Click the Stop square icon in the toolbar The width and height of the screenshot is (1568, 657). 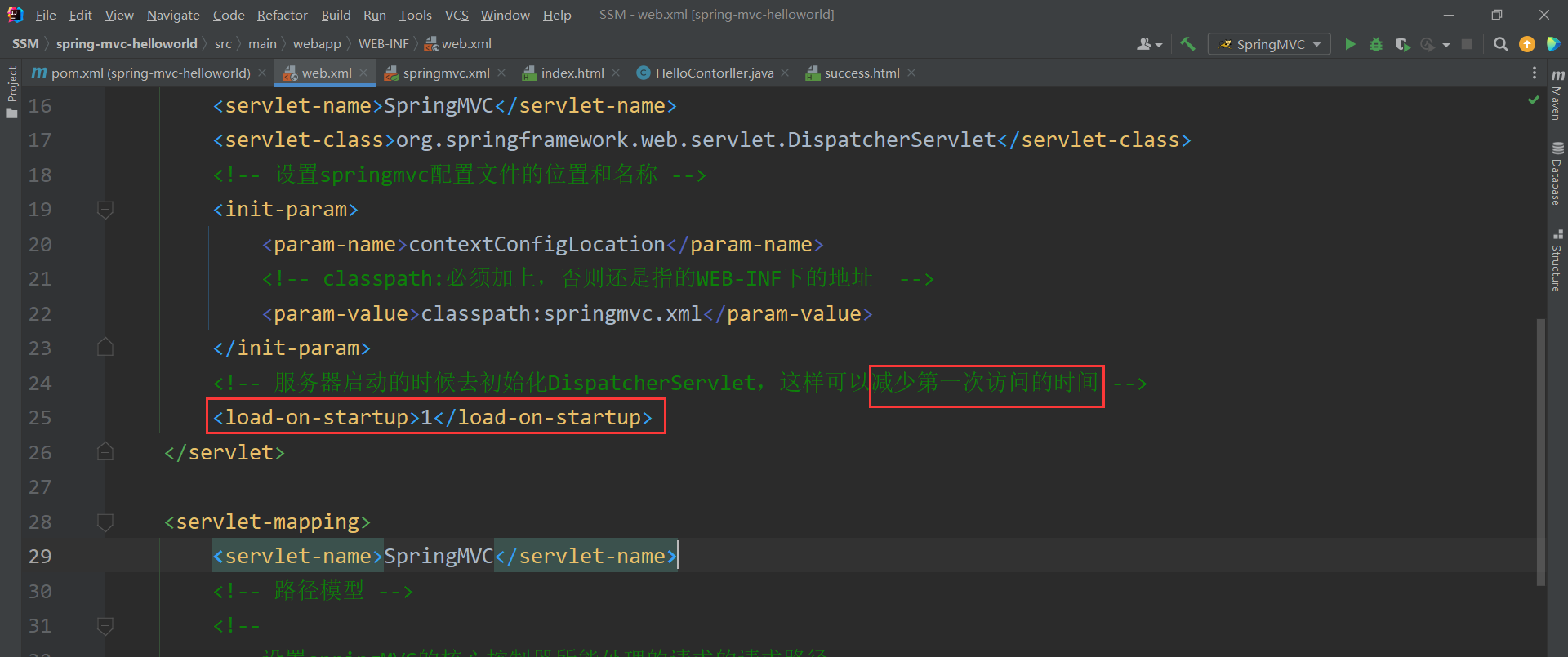[x=1467, y=44]
